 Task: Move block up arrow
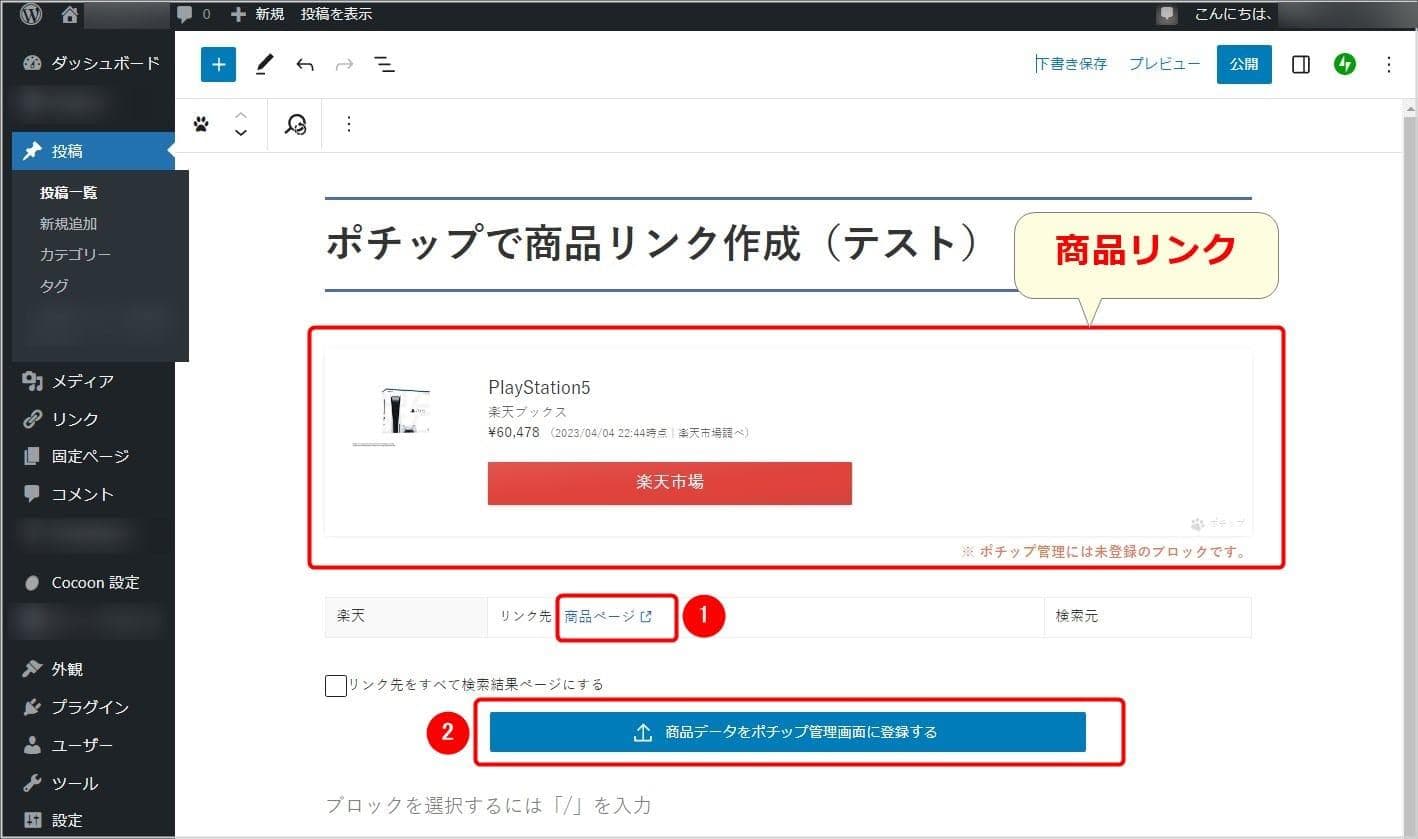click(240, 114)
